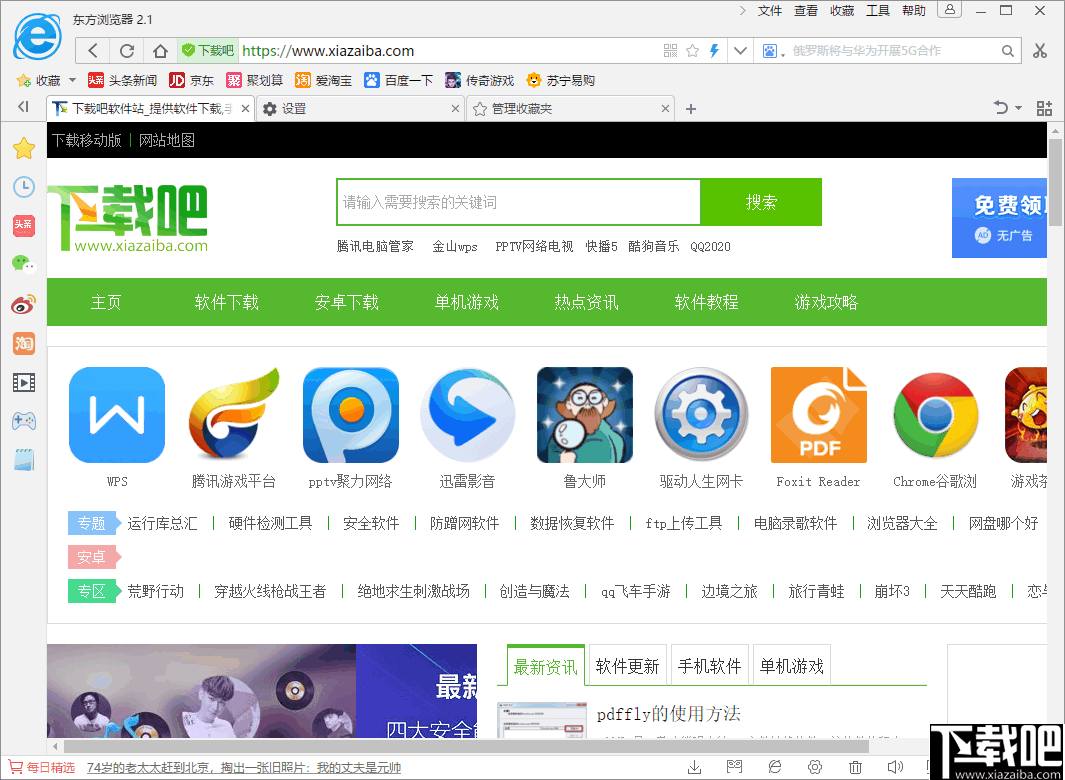Screen dimensions: 1065x780
Task: Open the address bar dropdown arrow
Action: 740,50
